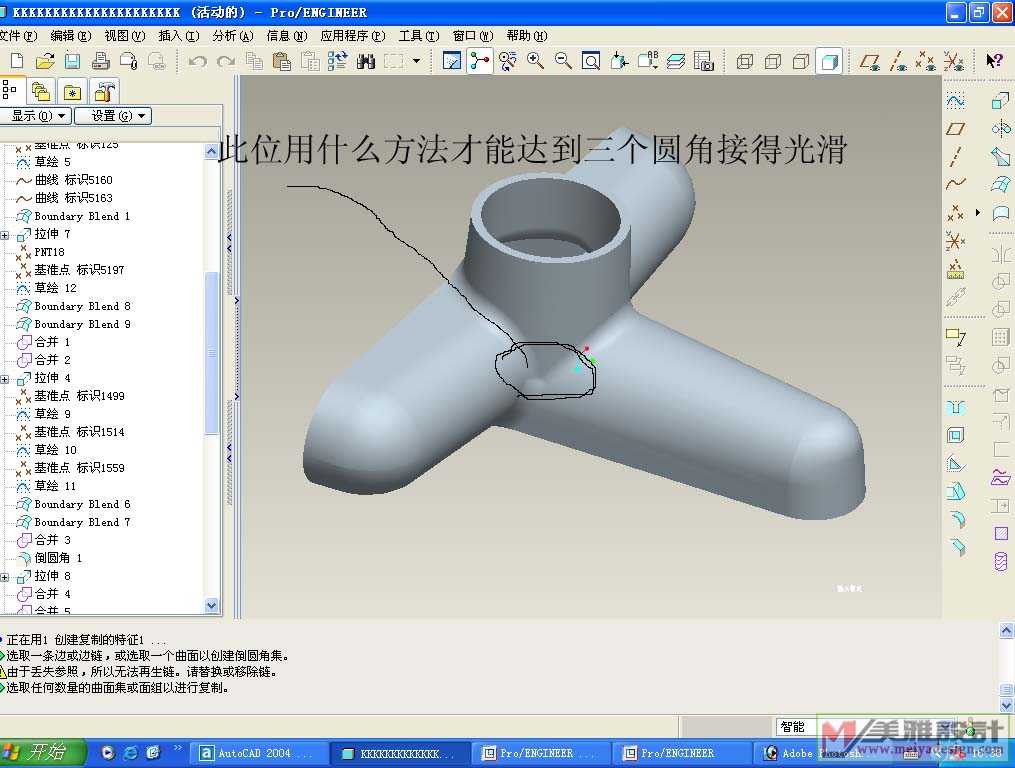Click the context-sensitive help pointer icon
The width and height of the screenshot is (1015, 768).
pyautogui.click(x=994, y=61)
